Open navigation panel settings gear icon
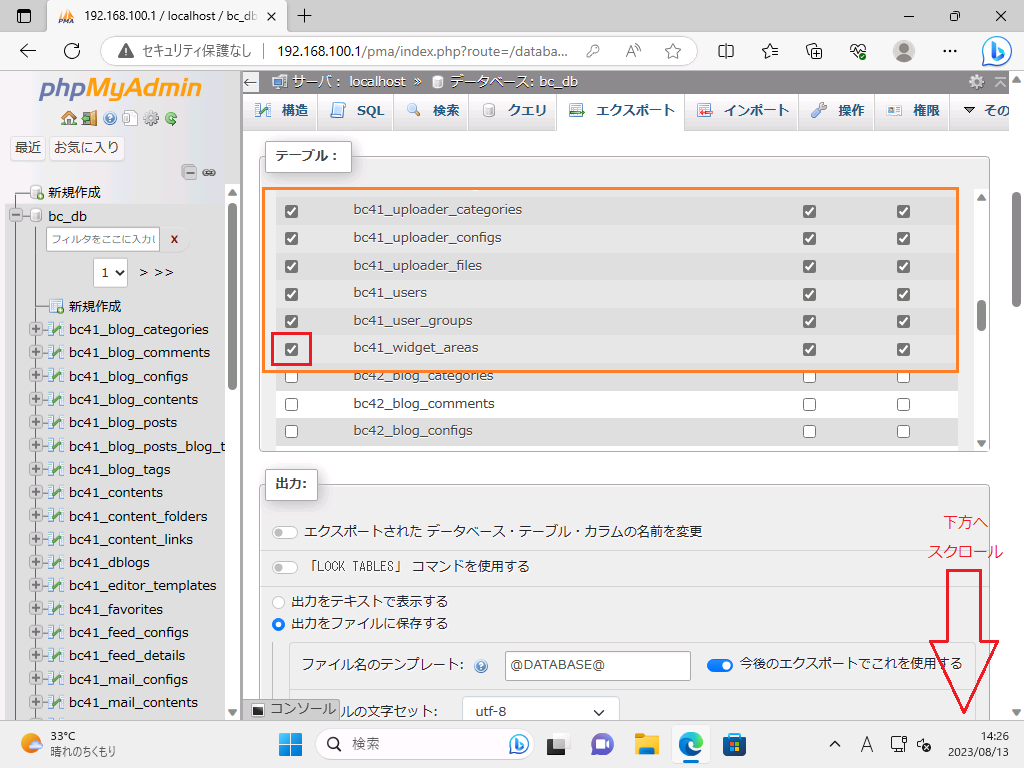The height and width of the screenshot is (768, 1024). click(151, 118)
